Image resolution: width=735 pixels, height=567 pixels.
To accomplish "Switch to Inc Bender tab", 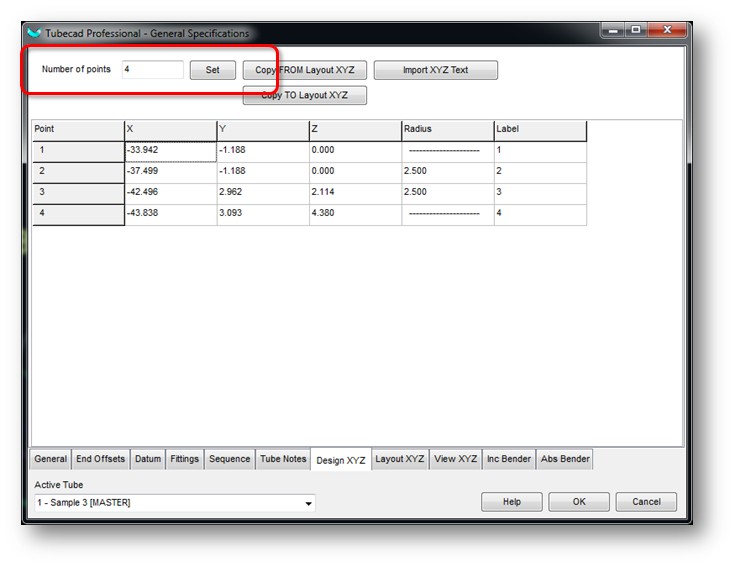I will (x=508, y=459).
